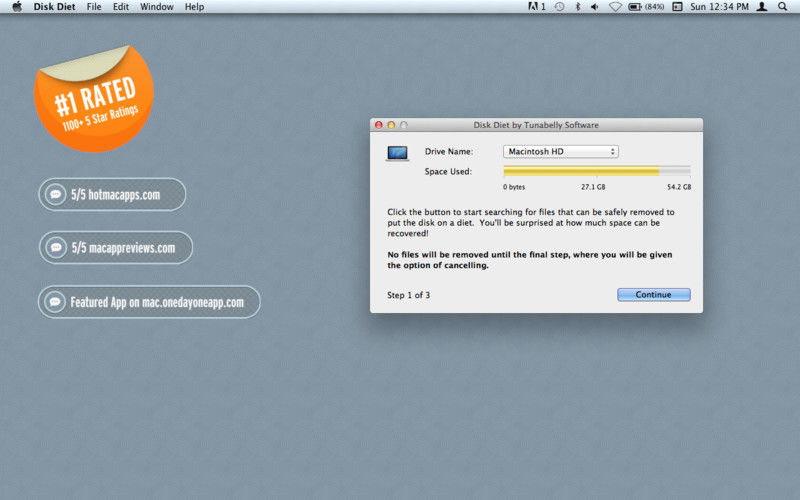Click Featured App on mac.onedayoneapp.com badge
The image size is (800, 500).
pyautogui.click(x=149, y=302)
